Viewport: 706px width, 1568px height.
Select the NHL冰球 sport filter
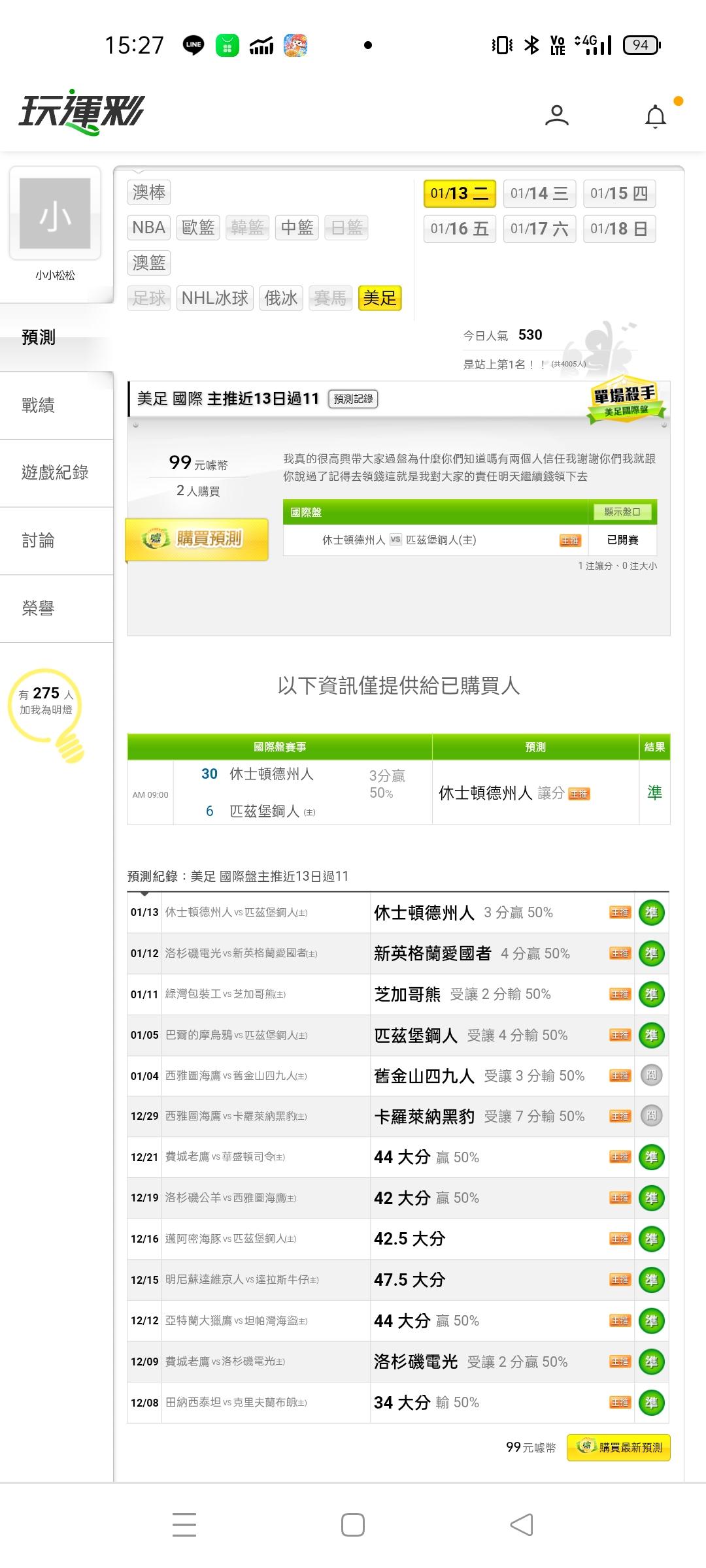point(214,298)
